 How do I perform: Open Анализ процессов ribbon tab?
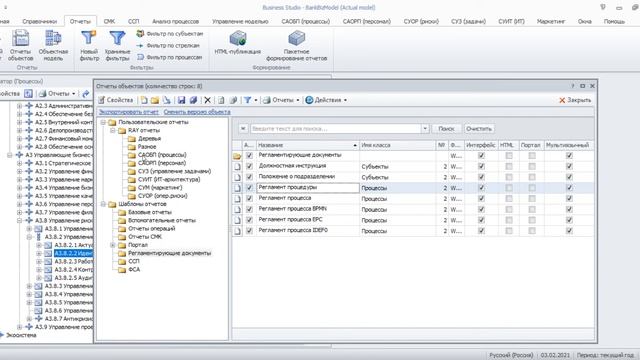[x=176, y=21]
